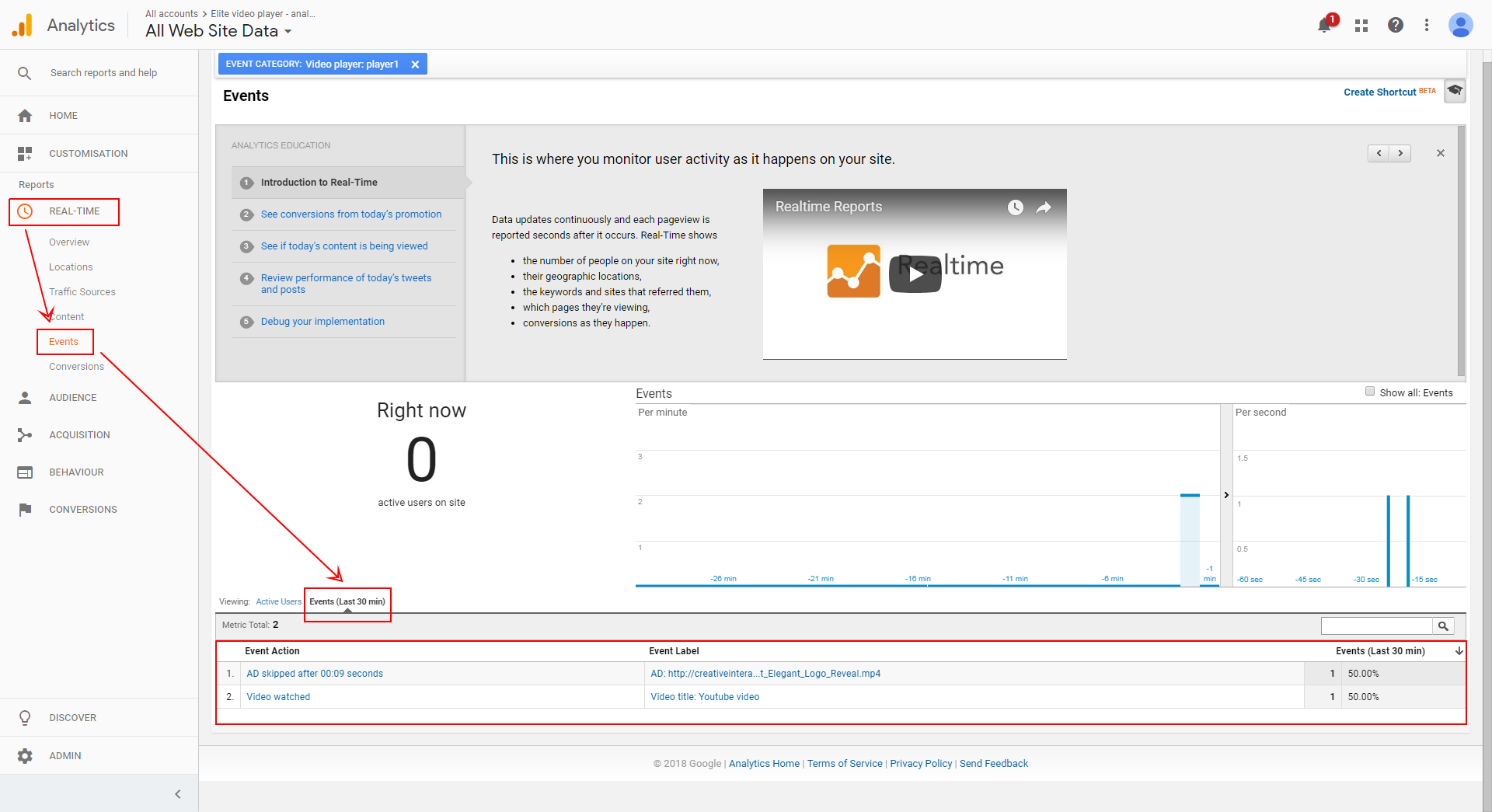
Task: Click the help question mark icon
Action: pos(1396,26)
